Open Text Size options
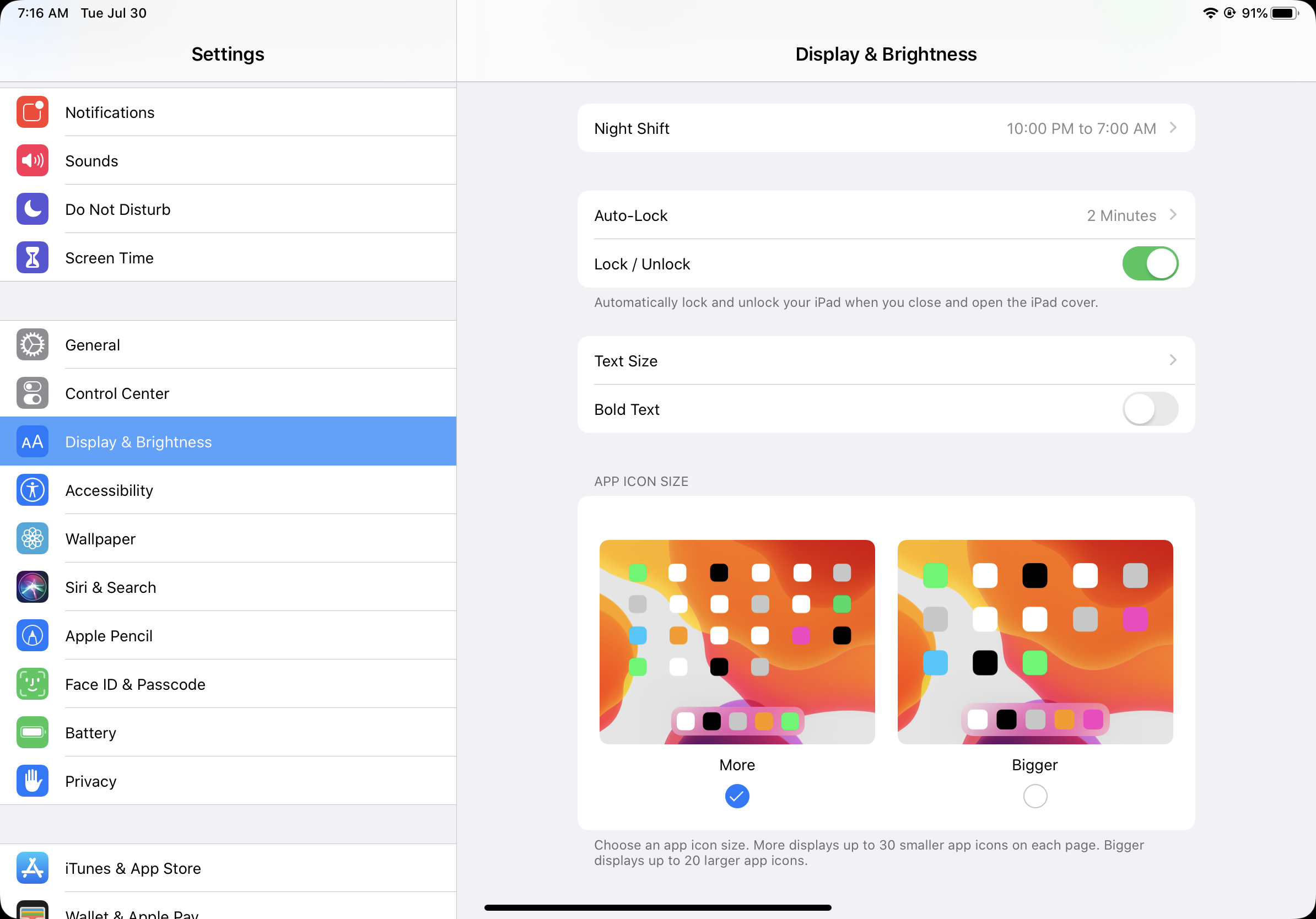The width and height of the screenshot is (1316, 919). point(886,360)
